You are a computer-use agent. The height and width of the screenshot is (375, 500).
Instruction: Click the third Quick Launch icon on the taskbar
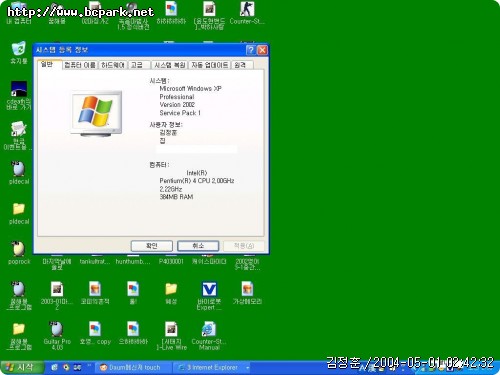click(77, 367)
